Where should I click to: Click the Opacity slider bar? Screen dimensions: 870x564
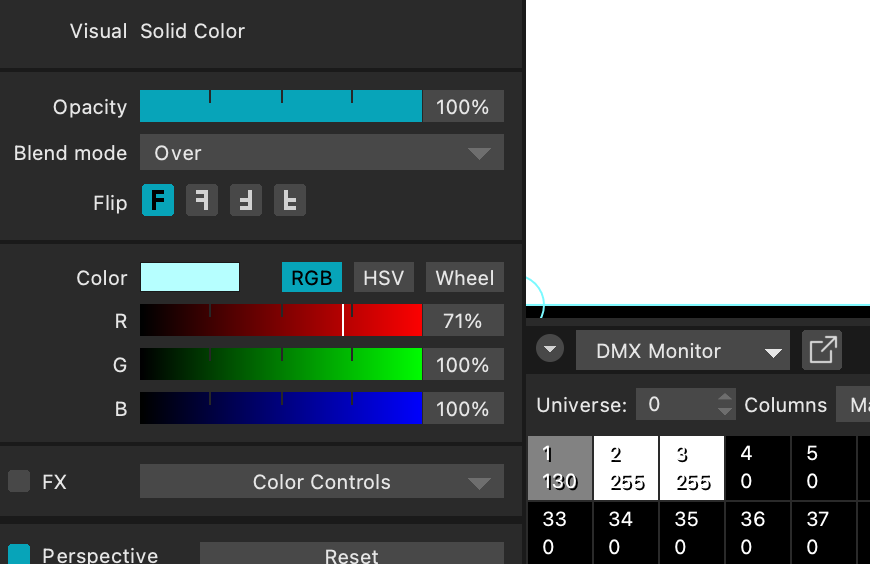pyautogui.click(x=280, y=106)
